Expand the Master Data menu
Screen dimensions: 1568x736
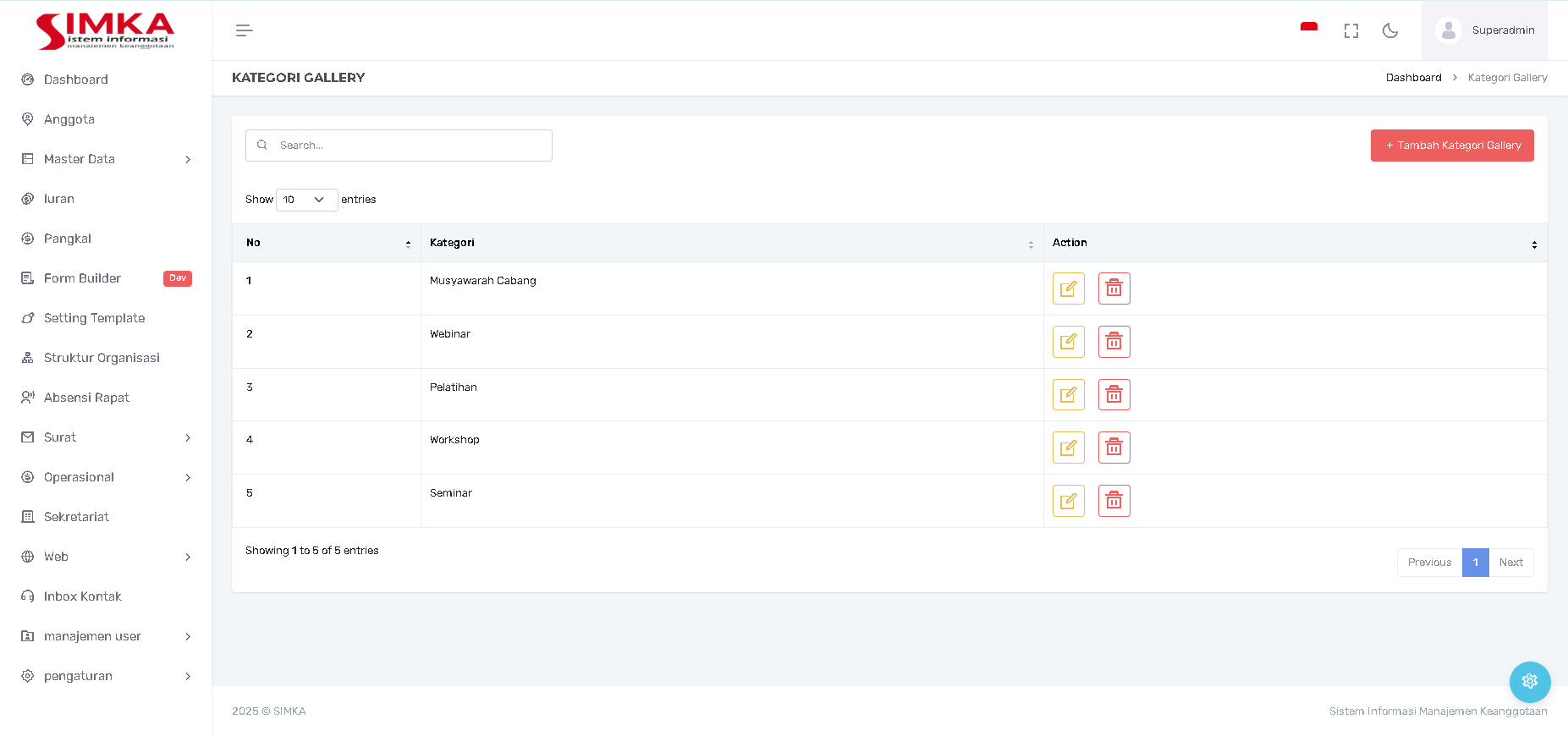(x=106, y=159)
